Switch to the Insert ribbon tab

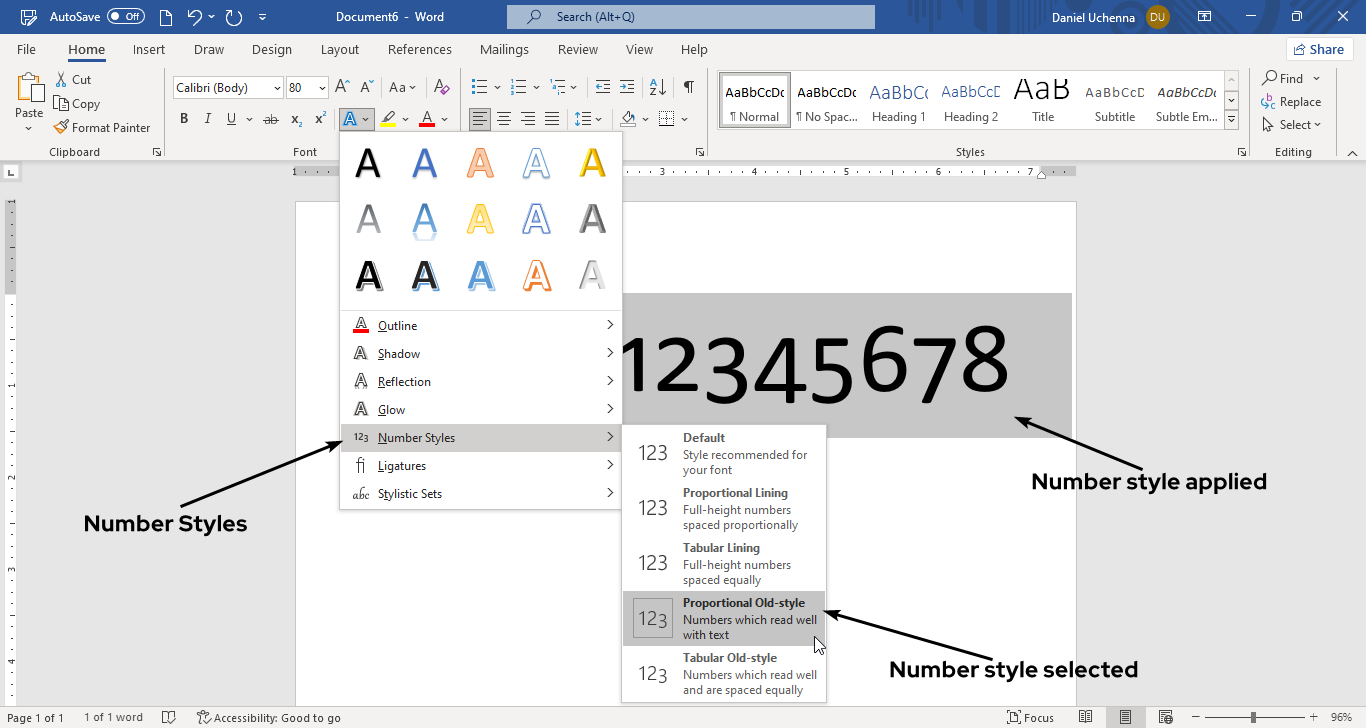[x=149, y=50]
